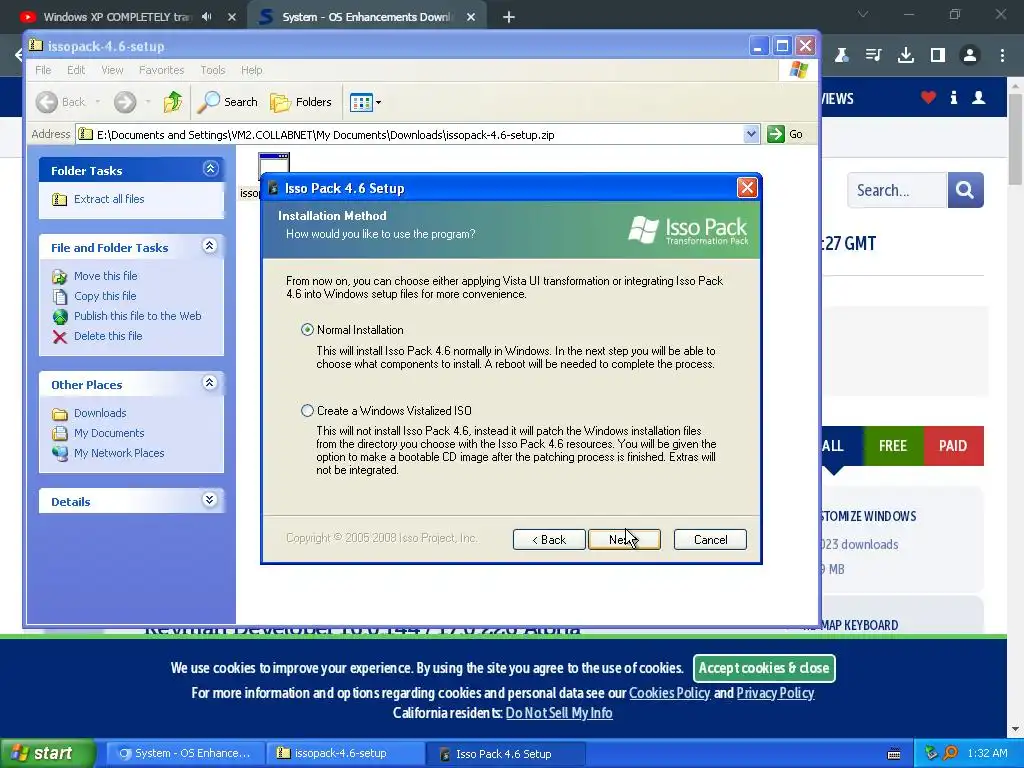
Task: Open Search in Explorer toolbar
Action: point(228,102)
